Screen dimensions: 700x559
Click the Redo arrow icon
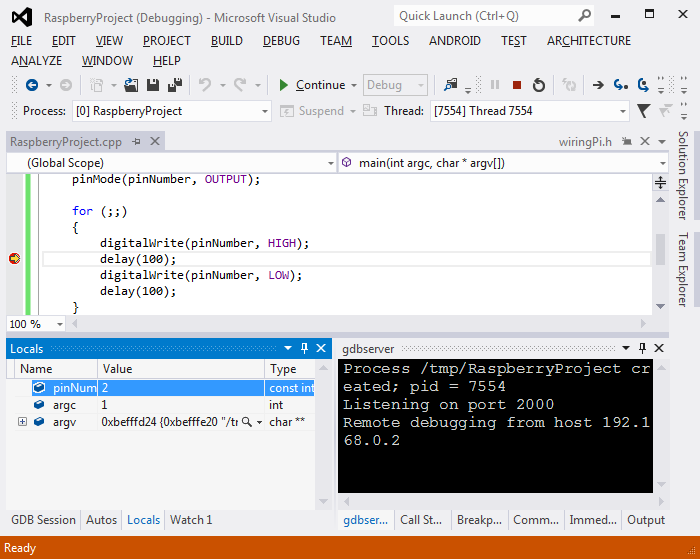click(240, 85)
